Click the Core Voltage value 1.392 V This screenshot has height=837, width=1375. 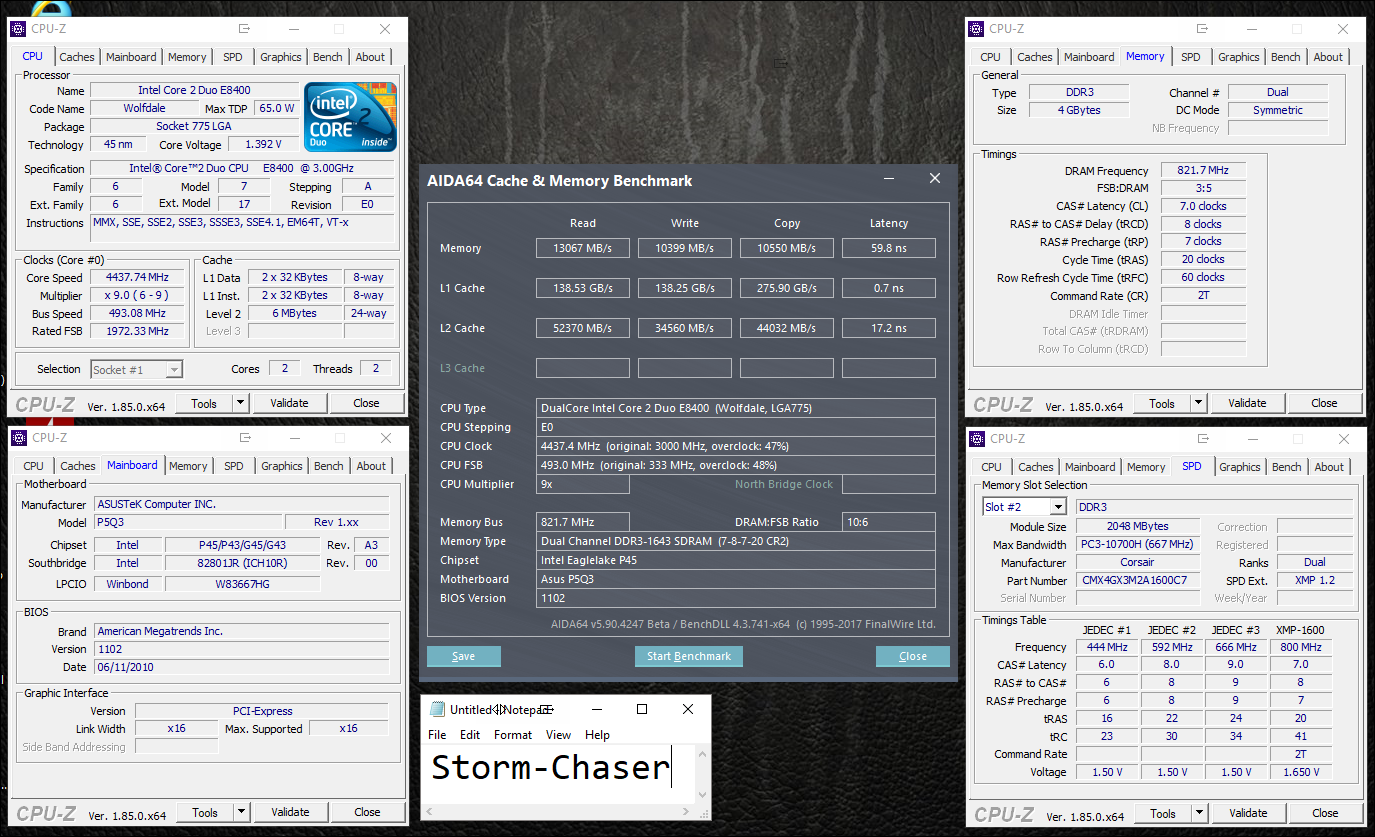tap(264, 144)
